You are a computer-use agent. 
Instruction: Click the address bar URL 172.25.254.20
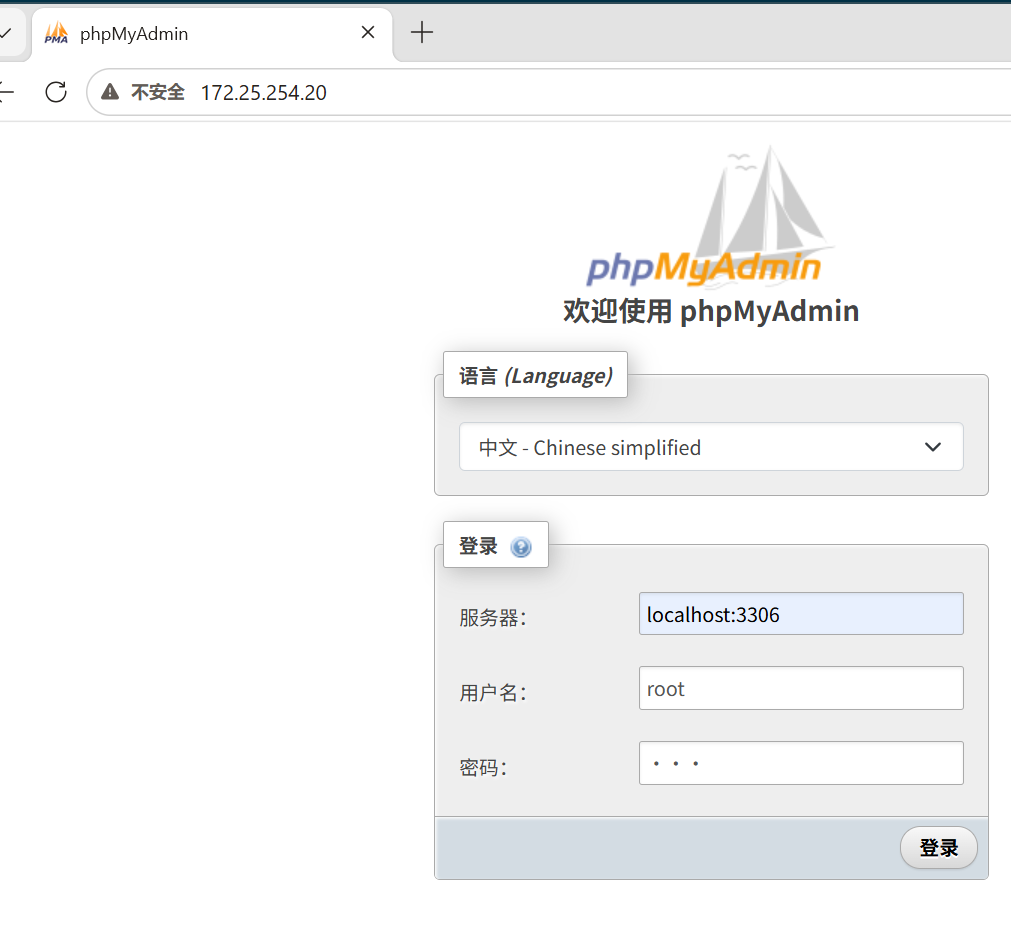click(264, 93)
